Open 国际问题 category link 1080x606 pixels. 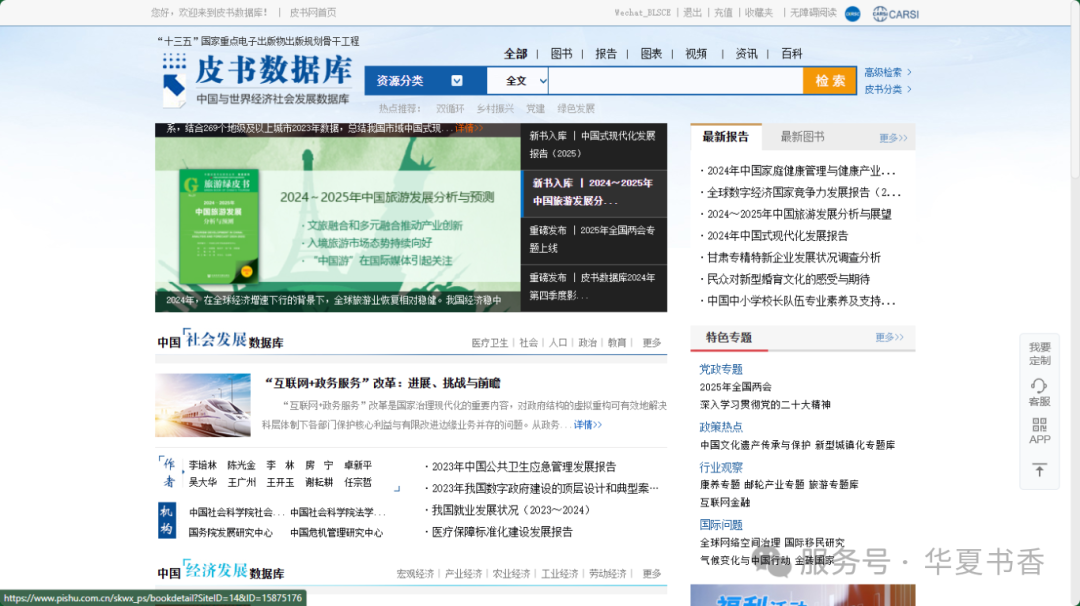coord(721,525)
